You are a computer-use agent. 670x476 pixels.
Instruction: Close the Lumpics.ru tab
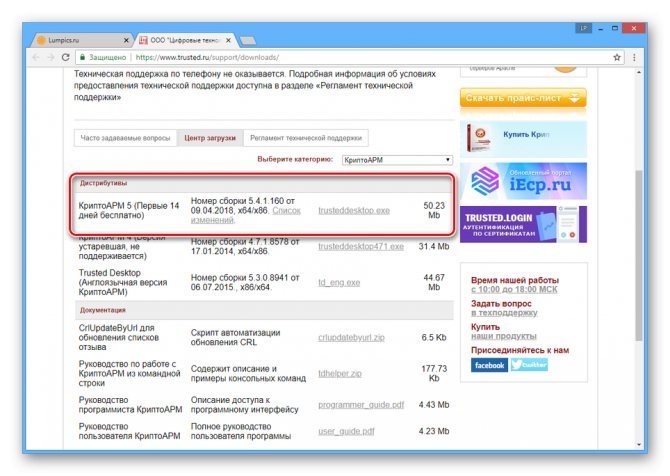(x=126, y=40)
